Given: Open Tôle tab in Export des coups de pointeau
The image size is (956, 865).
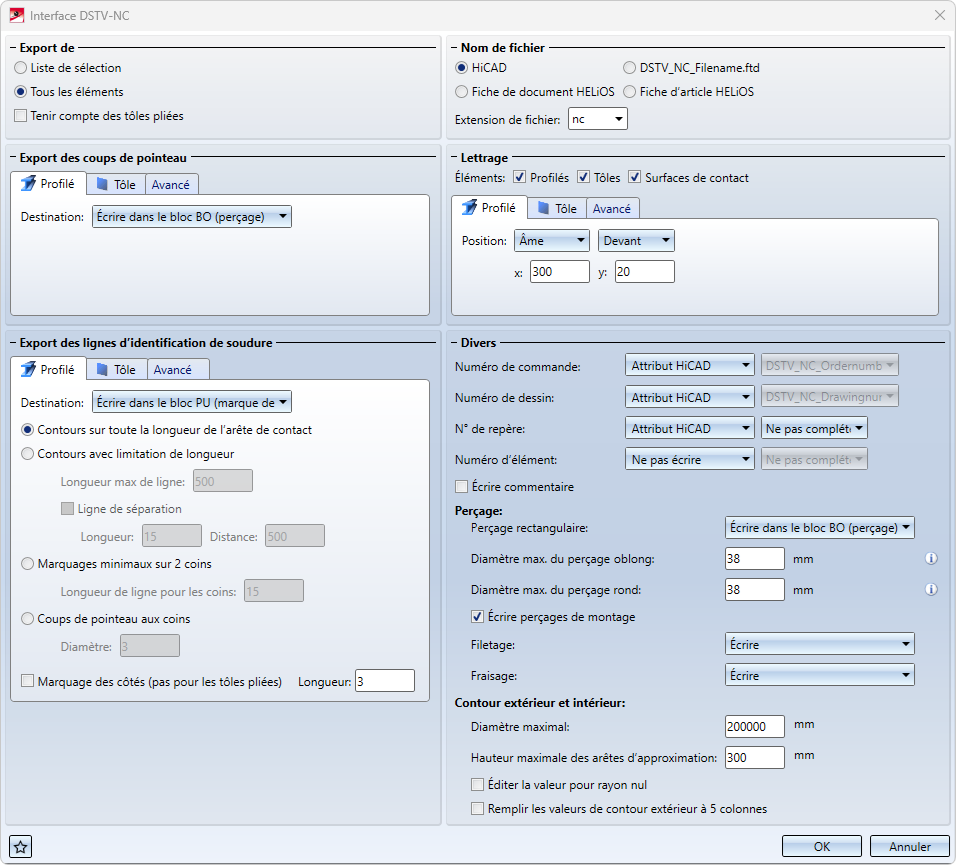Looking at the screenshot, I should click(115, 184).
